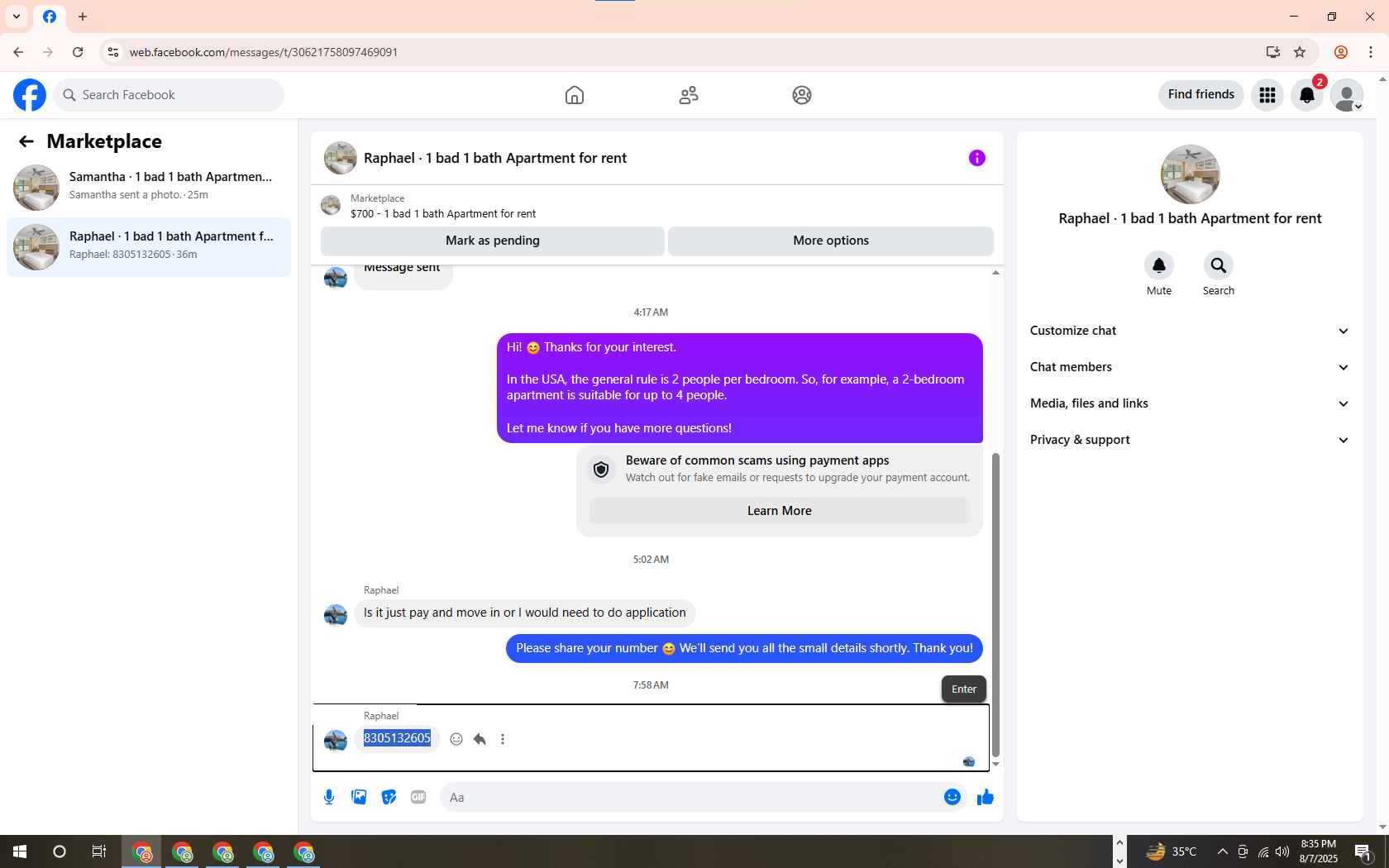The width and height of the screenshot is (1389, 868).
Task: Open the Groups icon in top navigation
Action: [802, 95]
